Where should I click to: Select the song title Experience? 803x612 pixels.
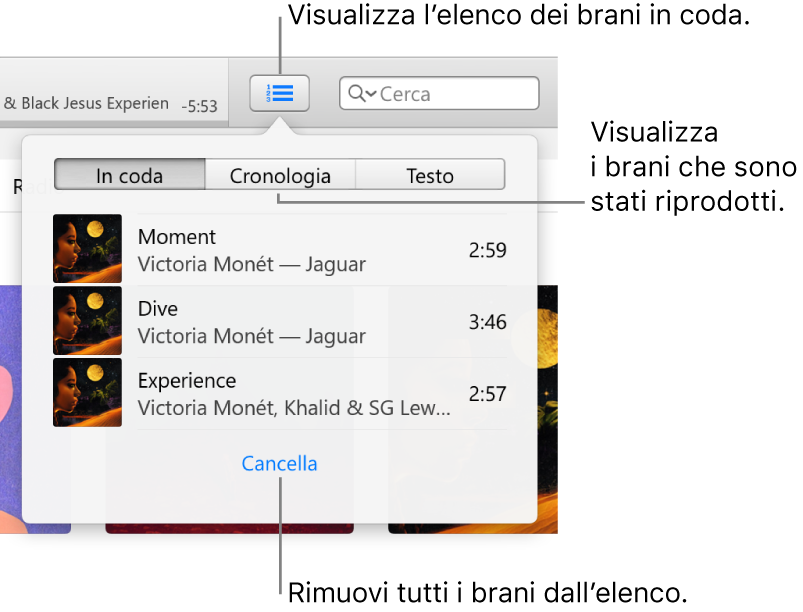tap(187, 381)
